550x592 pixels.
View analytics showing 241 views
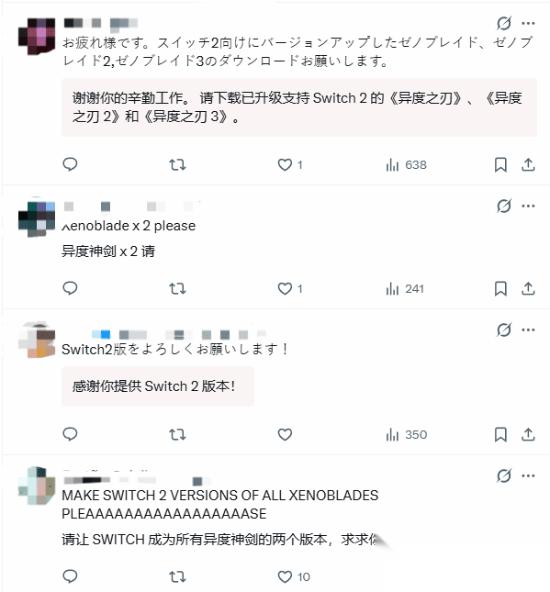405,289
